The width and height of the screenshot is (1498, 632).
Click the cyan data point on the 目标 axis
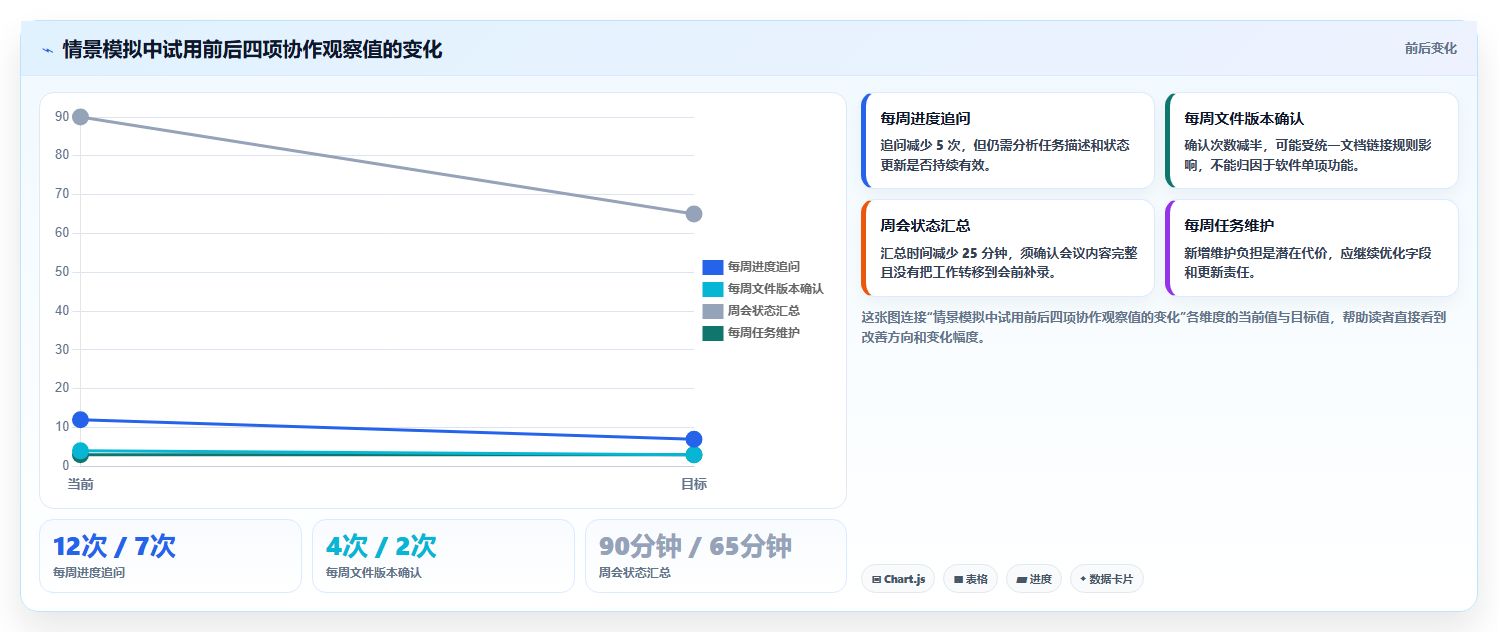[694, 455]
